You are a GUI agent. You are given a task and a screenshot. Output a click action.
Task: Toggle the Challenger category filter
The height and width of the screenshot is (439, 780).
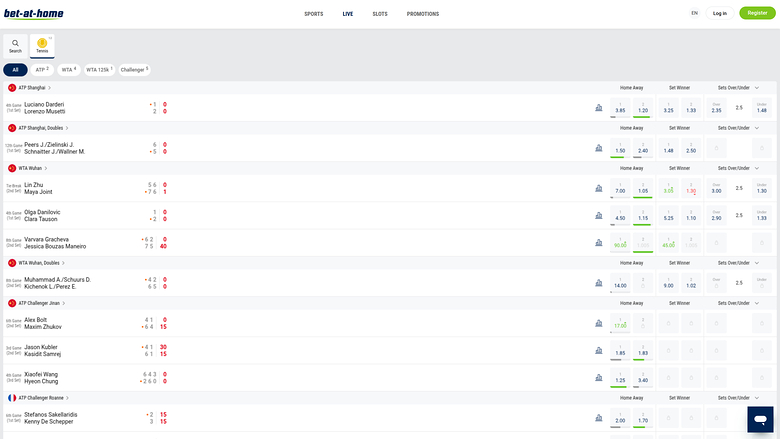[134, 70]
